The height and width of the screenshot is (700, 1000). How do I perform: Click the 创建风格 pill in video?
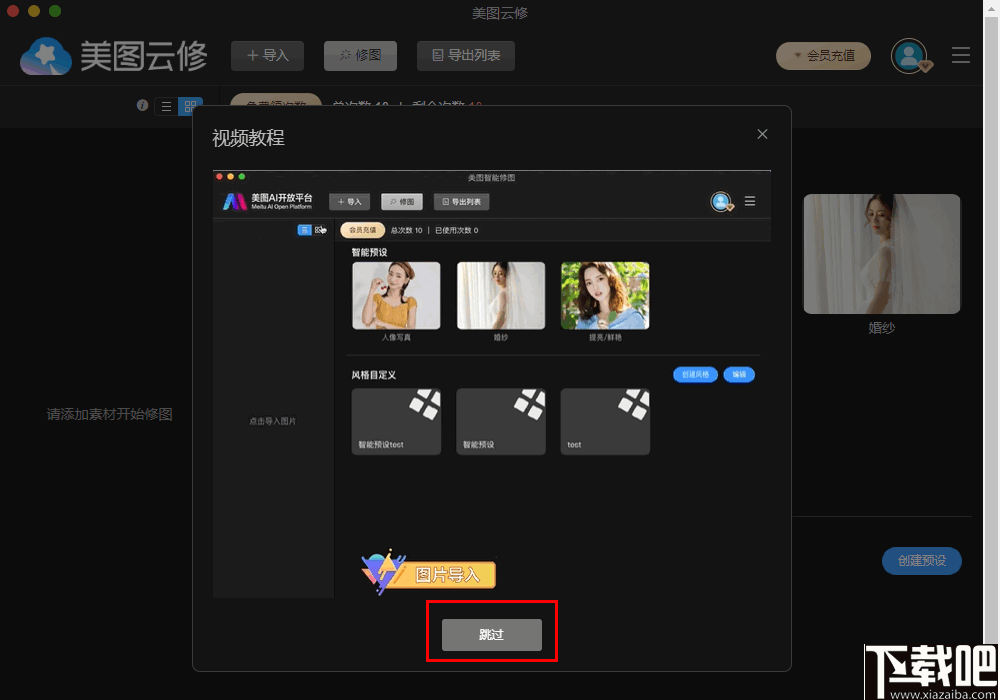[695, 375]
